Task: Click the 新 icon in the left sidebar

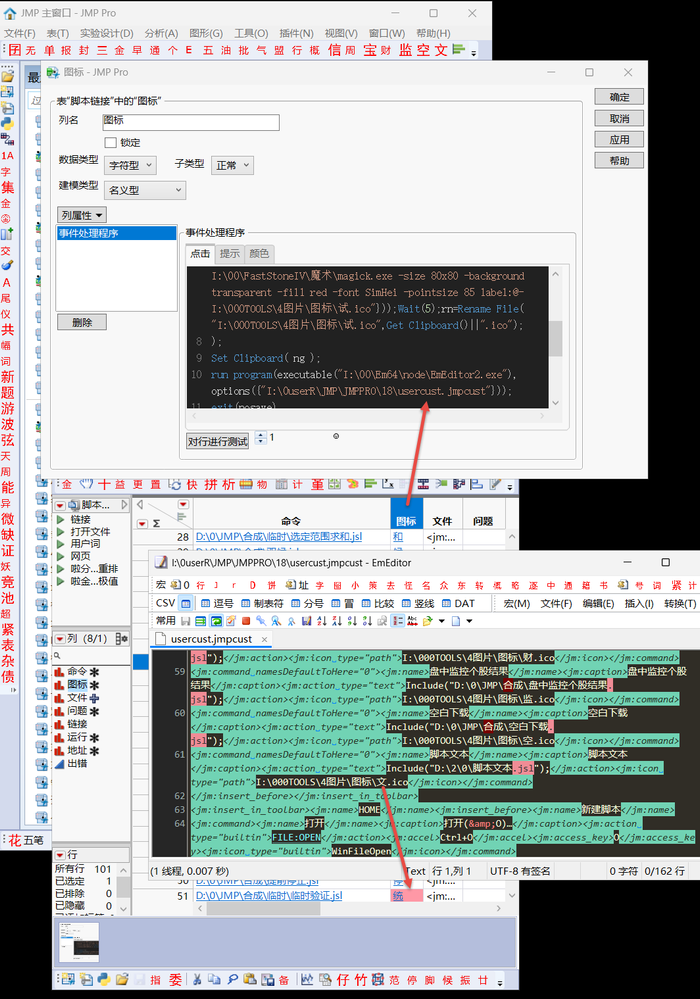Action: [7, 377]
